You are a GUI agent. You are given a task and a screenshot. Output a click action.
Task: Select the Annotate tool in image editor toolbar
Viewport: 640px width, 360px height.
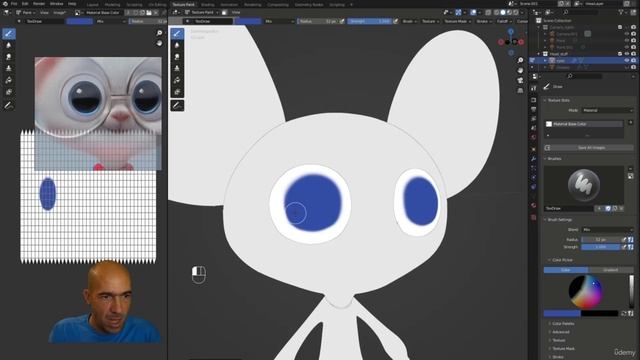coord(9,106)
